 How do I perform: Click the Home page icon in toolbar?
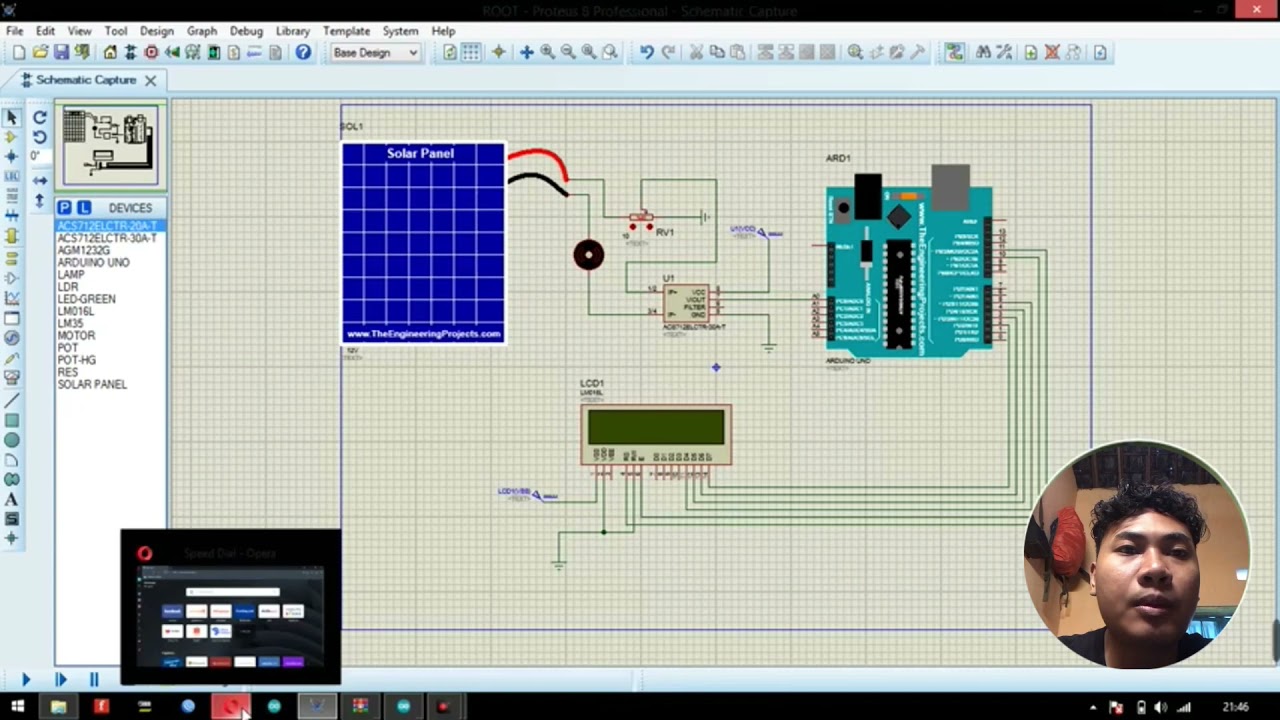click(x=110, y=52)
